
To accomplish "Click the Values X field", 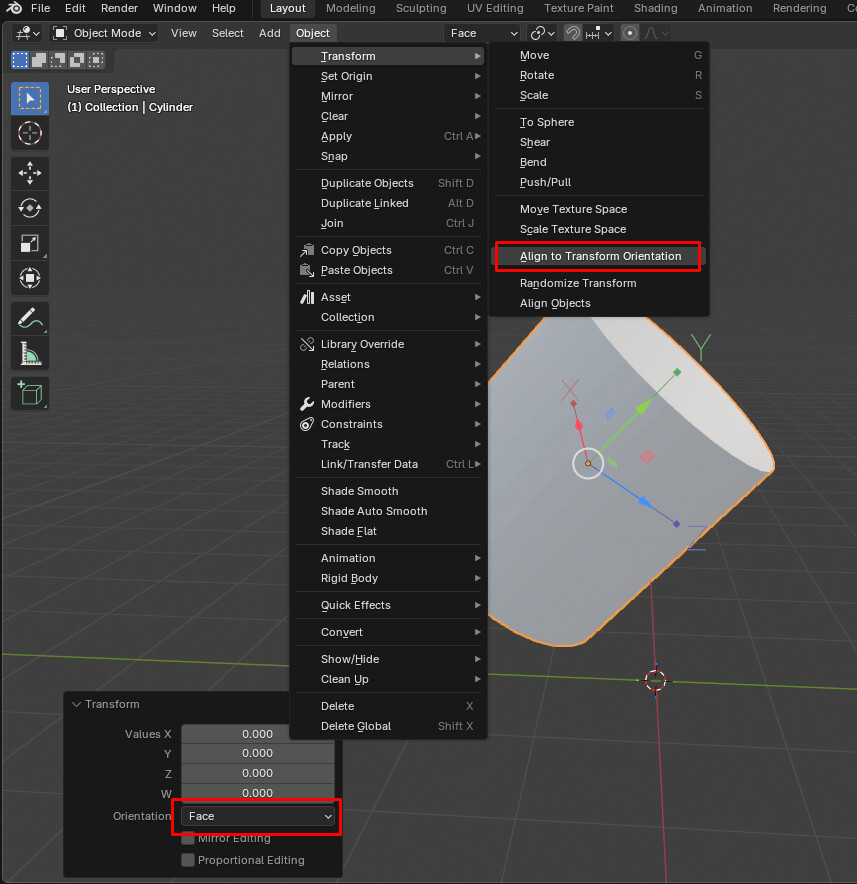I will (x=258, y=734).
